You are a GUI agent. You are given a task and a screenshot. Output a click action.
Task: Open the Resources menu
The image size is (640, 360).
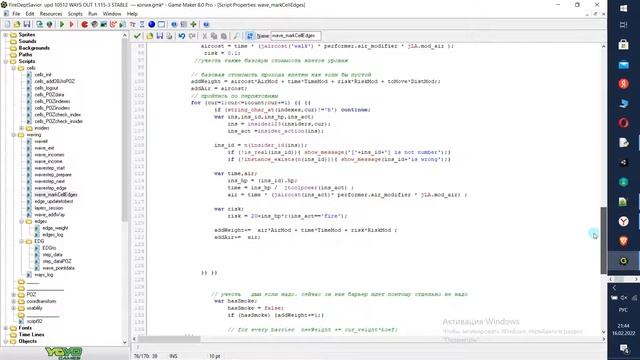click(x=51, y=13)
